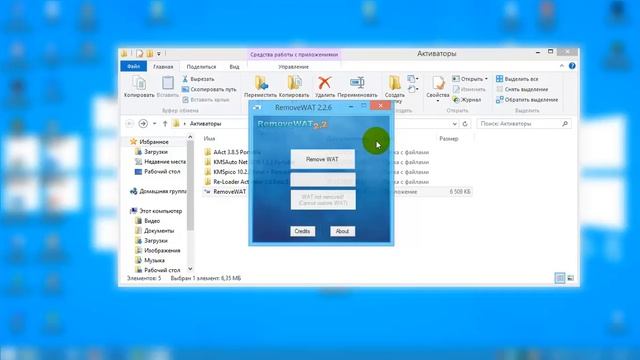
Task: Select the RemoveWAT application file
Action: [225, 191]
